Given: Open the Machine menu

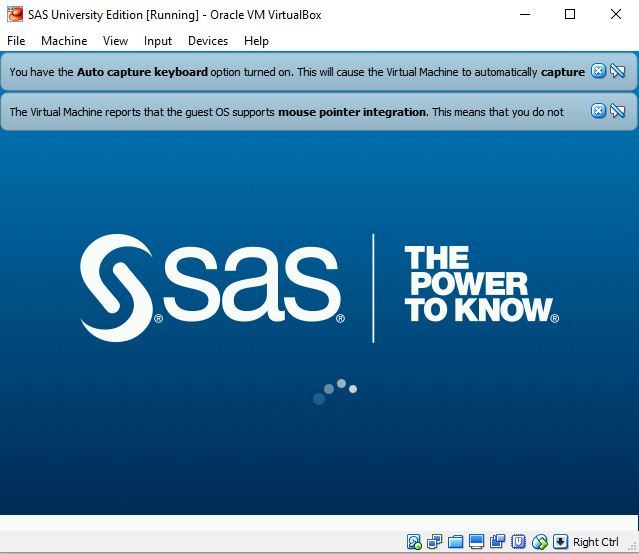Looking at the screenshot, I should (64, 41).
